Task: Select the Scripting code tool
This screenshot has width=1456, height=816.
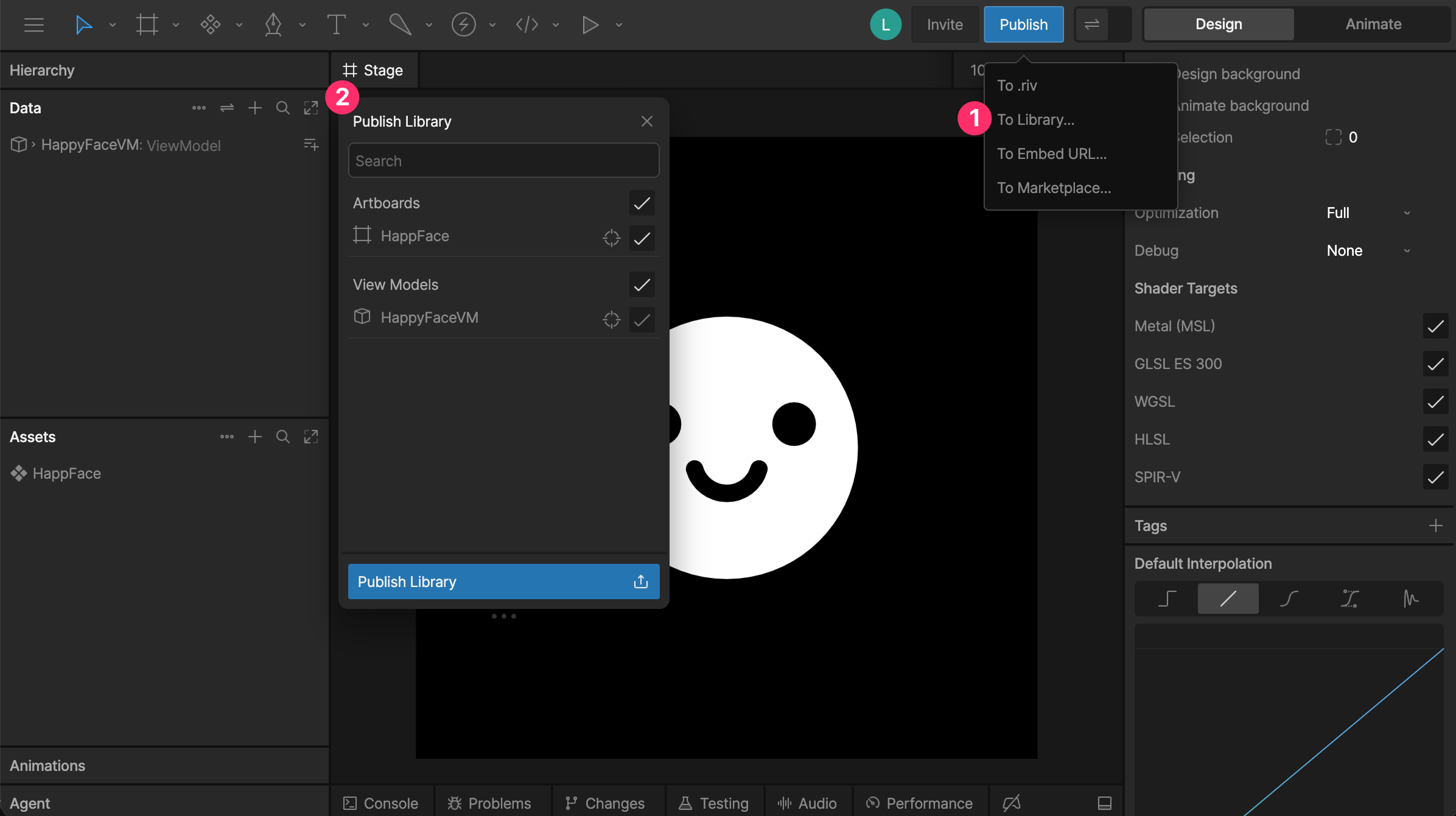Action: point(527,25)
